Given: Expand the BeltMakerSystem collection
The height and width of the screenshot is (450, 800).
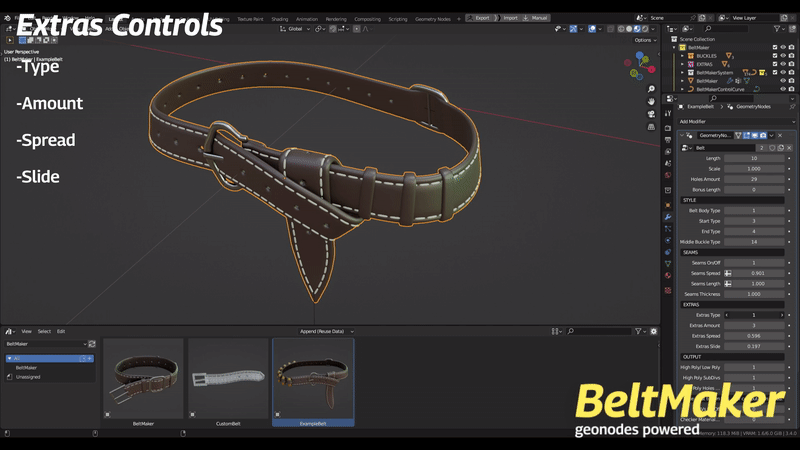Looking at the screenshot, I should point(682,72).
